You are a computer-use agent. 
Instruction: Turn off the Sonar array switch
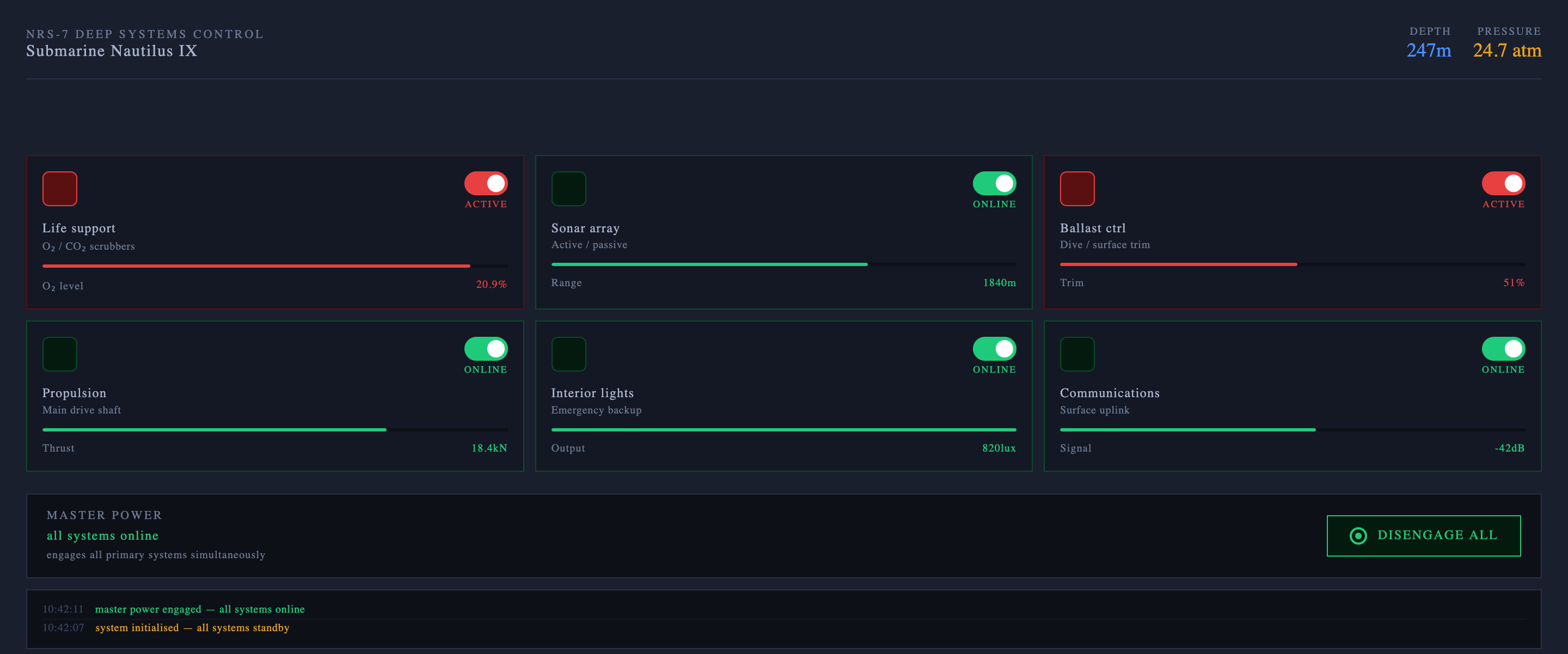click(x=995, y=183)
